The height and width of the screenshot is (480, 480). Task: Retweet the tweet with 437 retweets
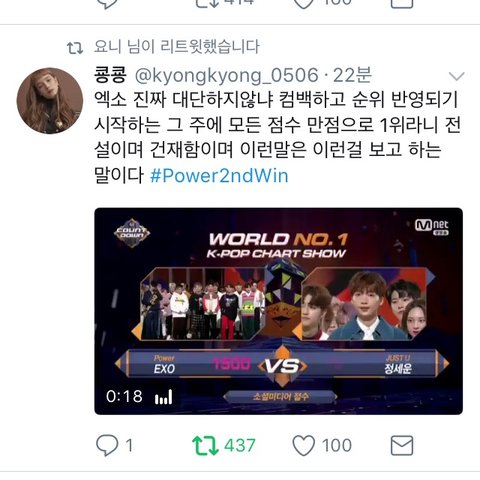pos(205,446)
